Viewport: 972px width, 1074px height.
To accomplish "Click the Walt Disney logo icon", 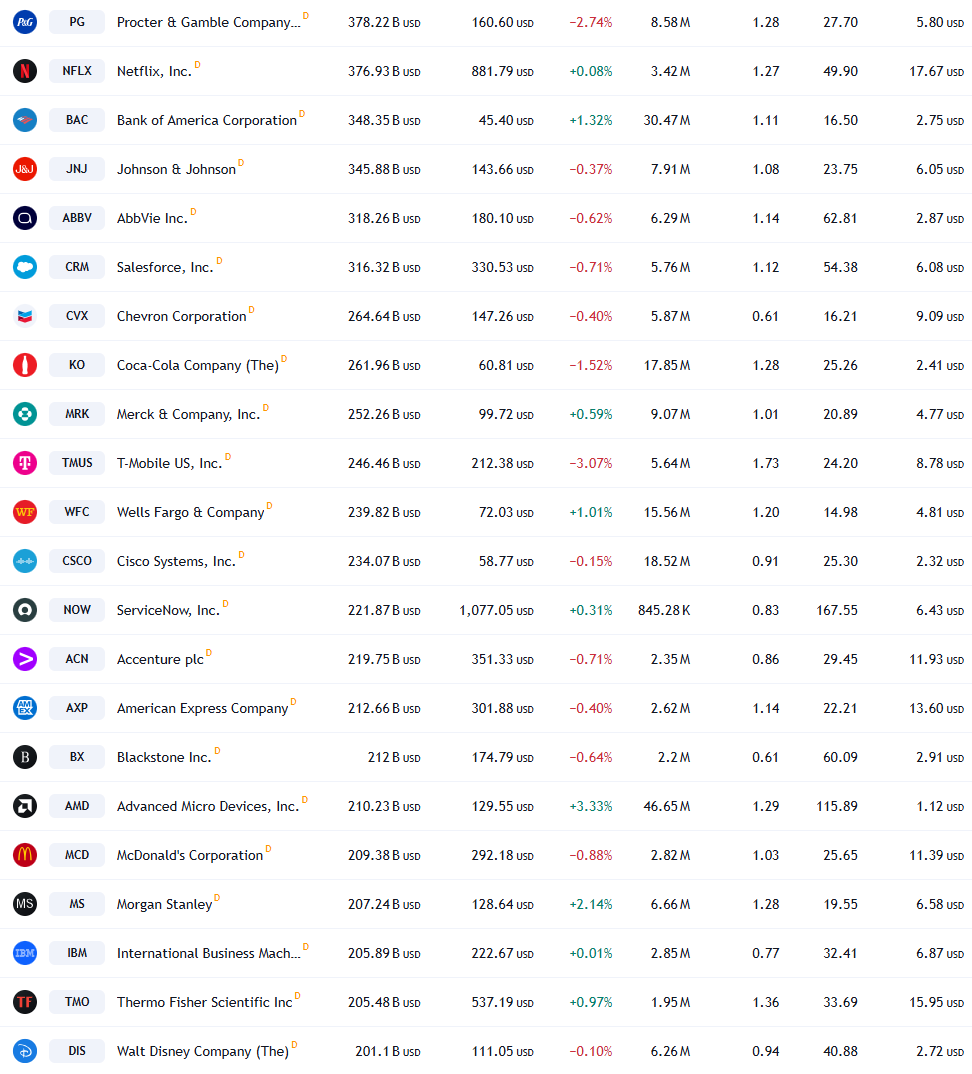I will [25, 1051].
